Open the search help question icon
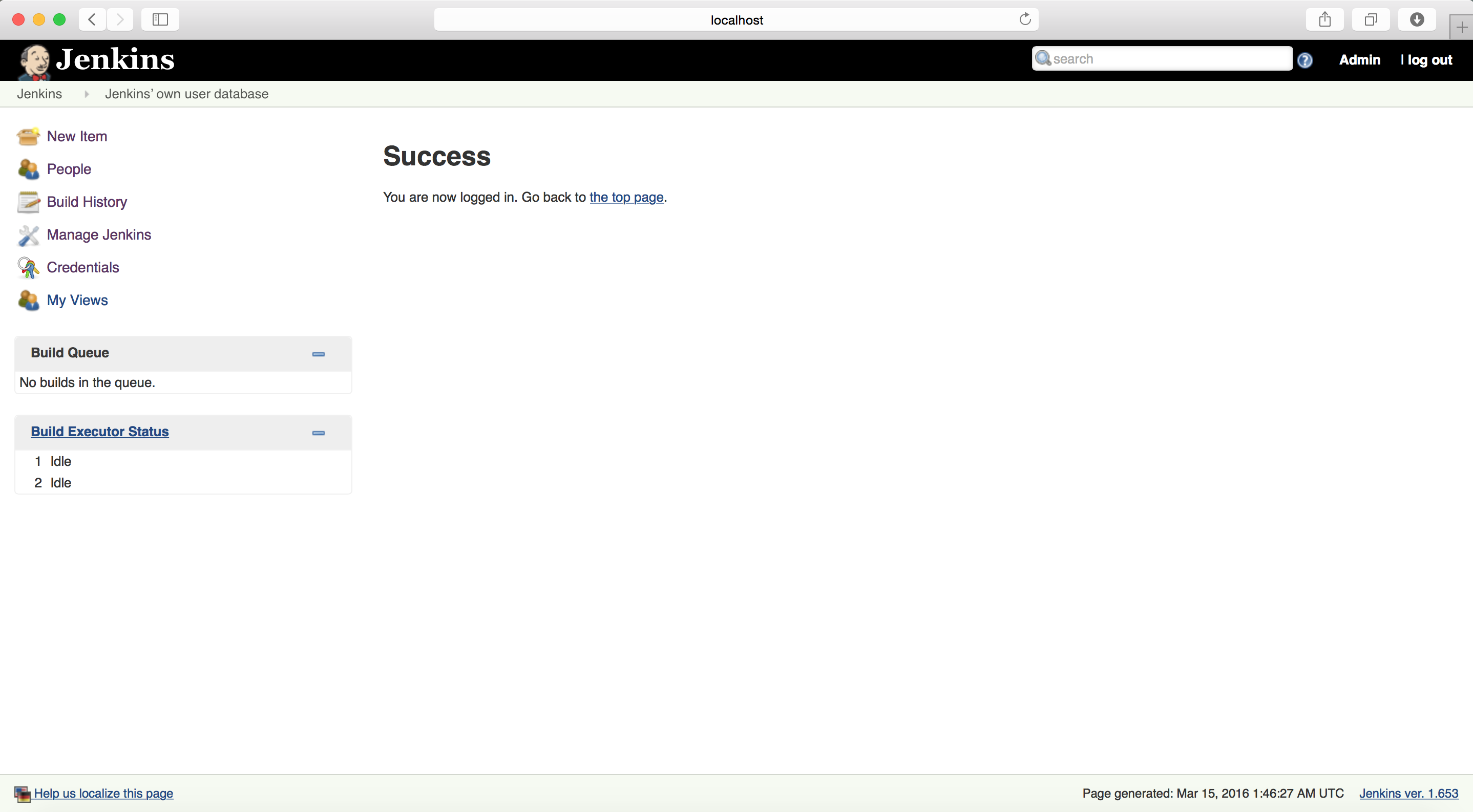The height and width of the screenshot is (812, 1473). [x=1304, y=60]
